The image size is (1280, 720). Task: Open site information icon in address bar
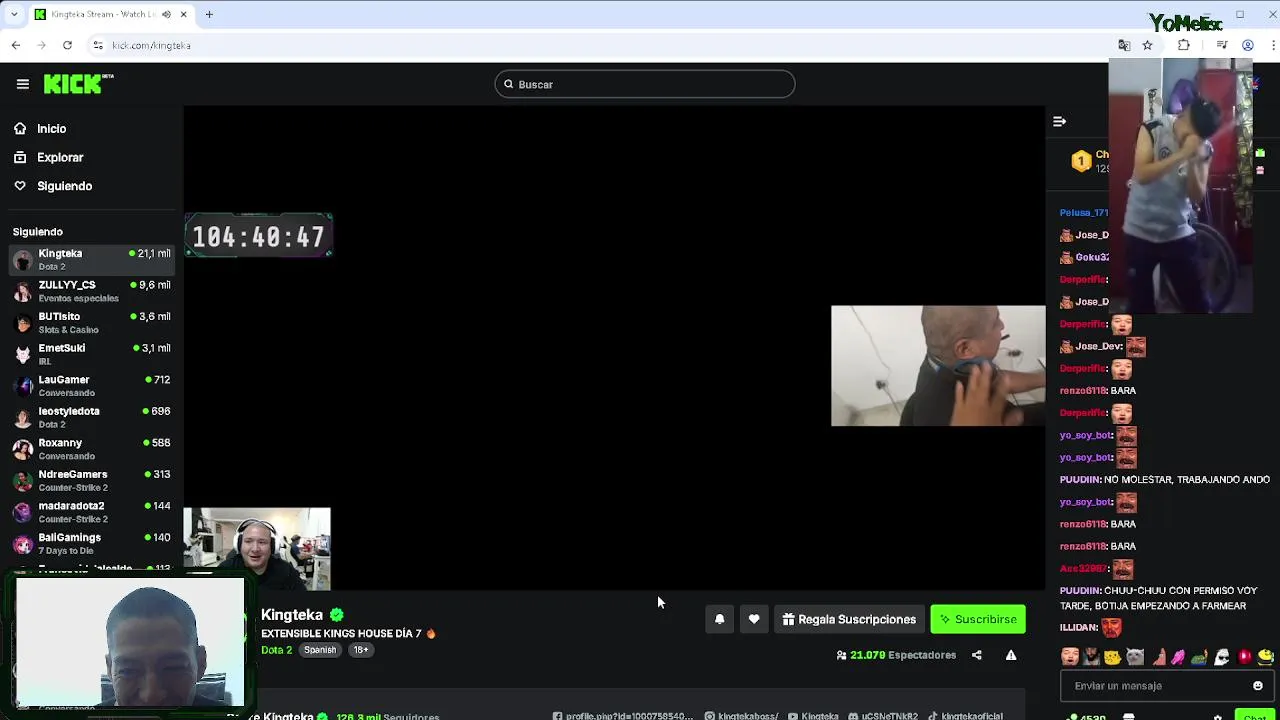pyautogui.click(x=98, y=45)
